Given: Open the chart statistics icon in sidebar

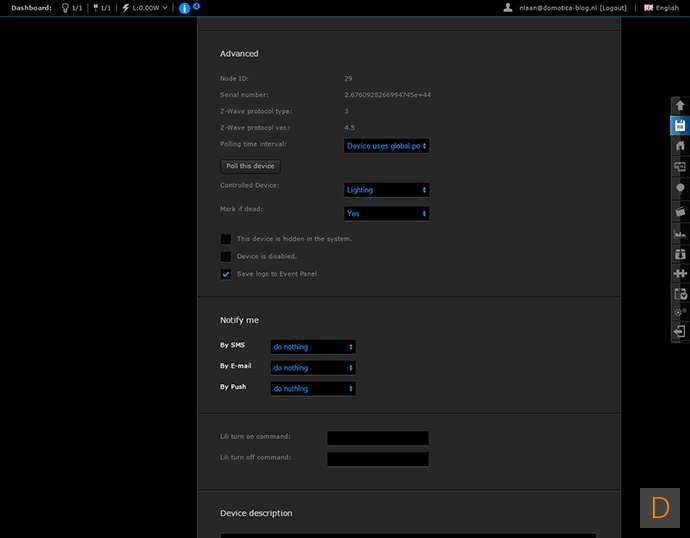Looking at the screenshot, I should pos(680,232).
